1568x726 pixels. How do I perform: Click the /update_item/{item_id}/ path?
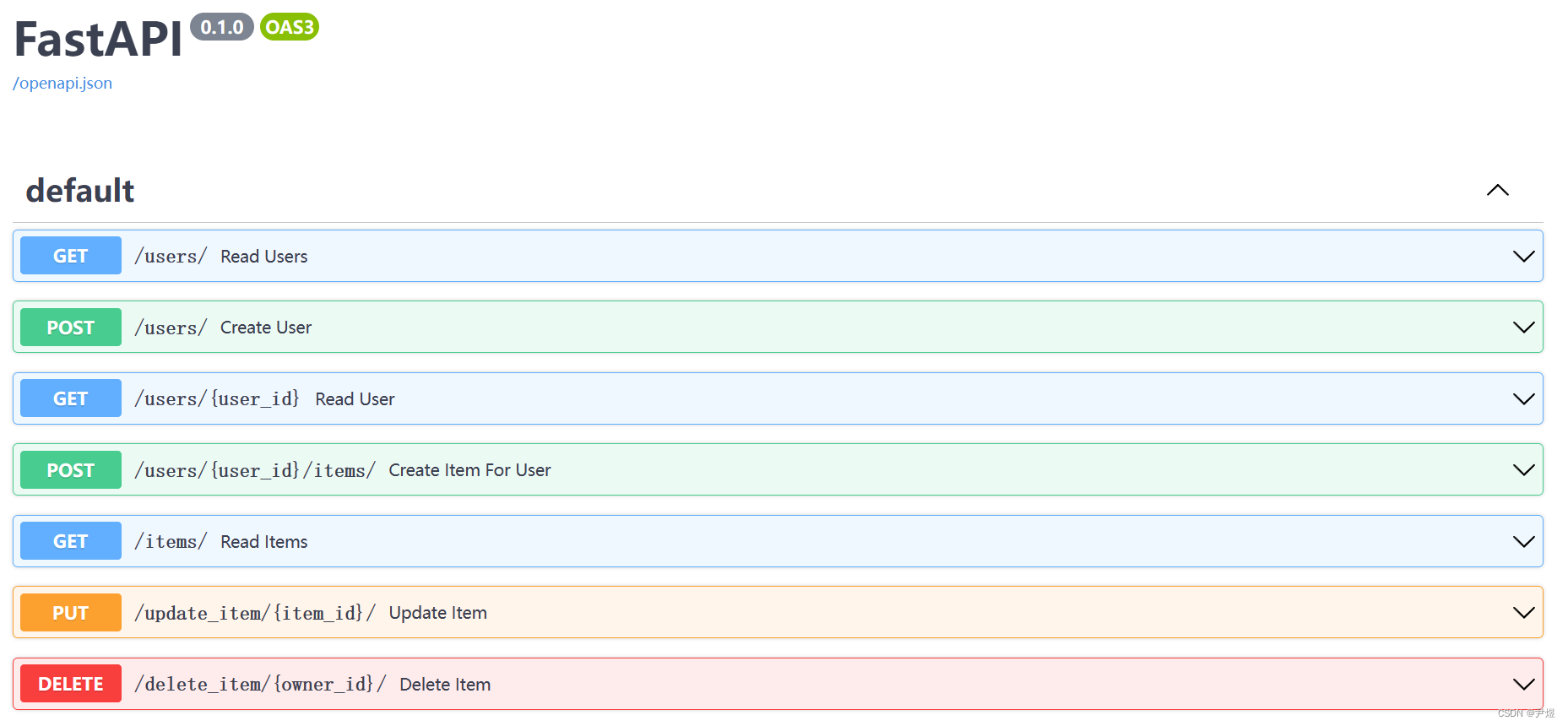pyautogui.click(x=255, y=613)
